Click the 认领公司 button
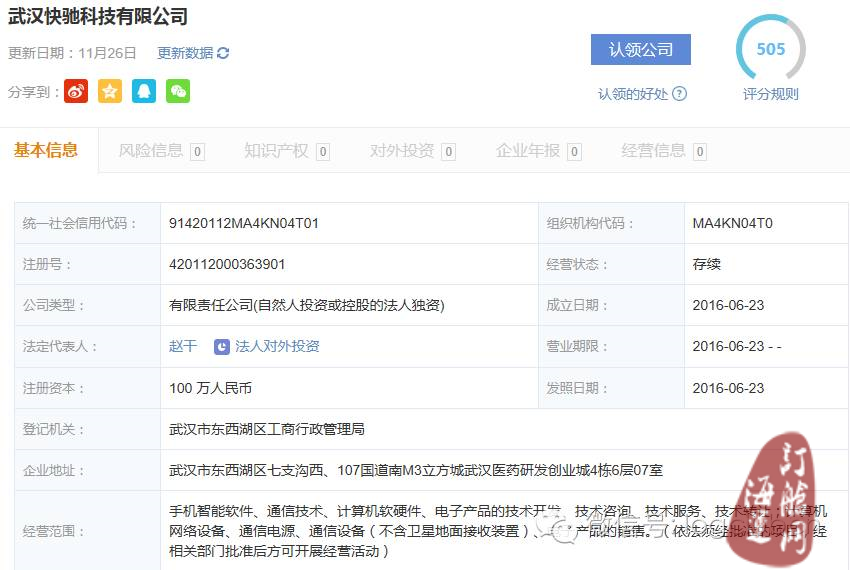The height and width of the screenshot is (570, 850). (641, 49)
